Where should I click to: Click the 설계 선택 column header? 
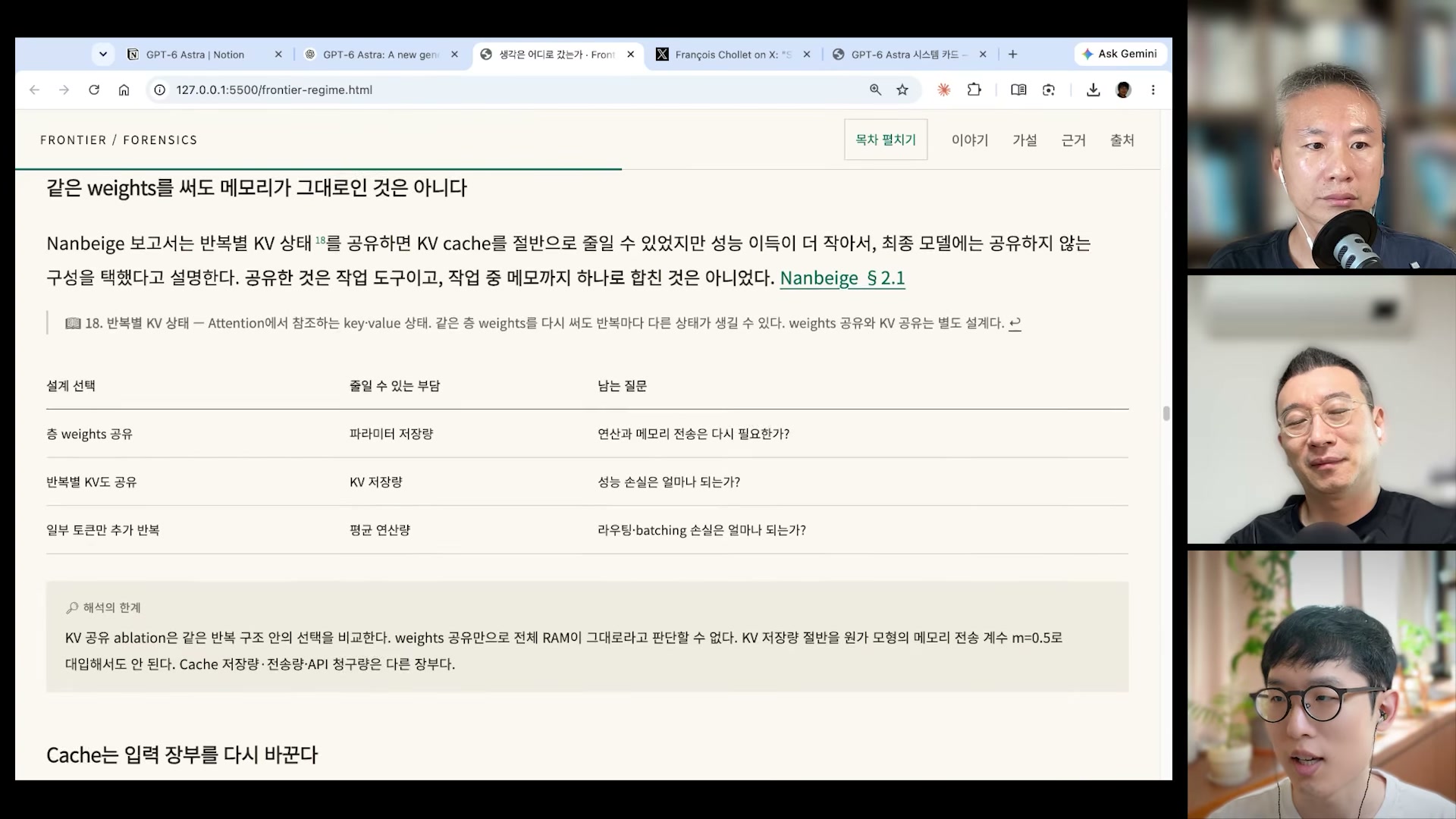pos(71,386)
